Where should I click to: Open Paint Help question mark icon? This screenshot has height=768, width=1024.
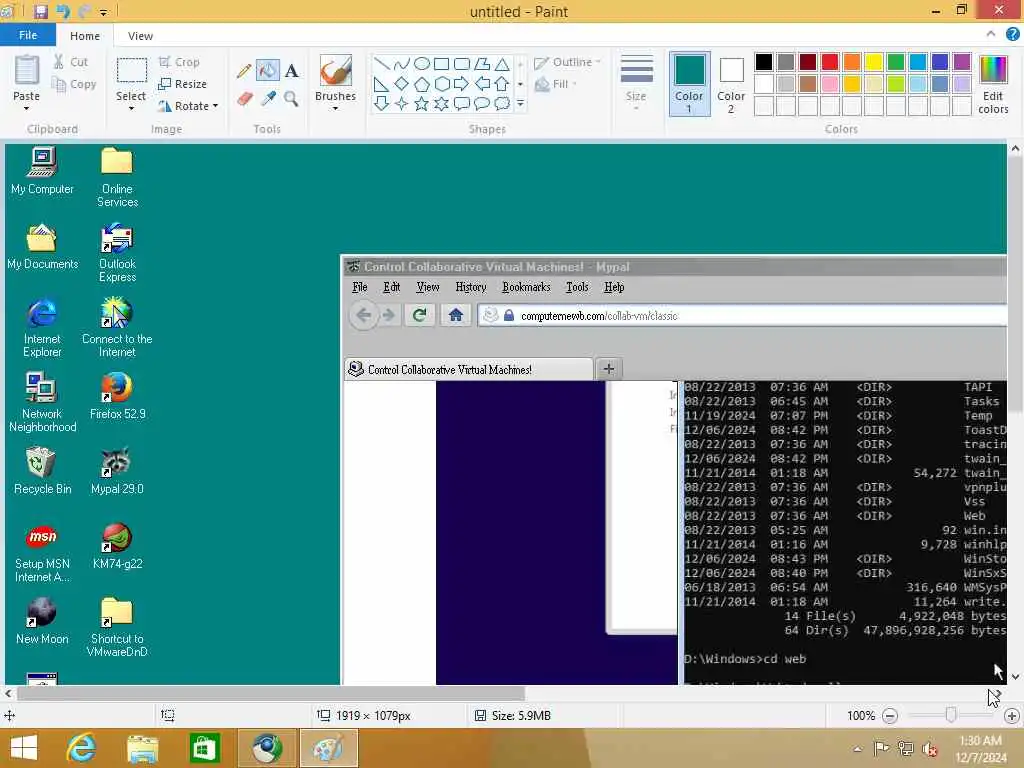click(1013, 35)
